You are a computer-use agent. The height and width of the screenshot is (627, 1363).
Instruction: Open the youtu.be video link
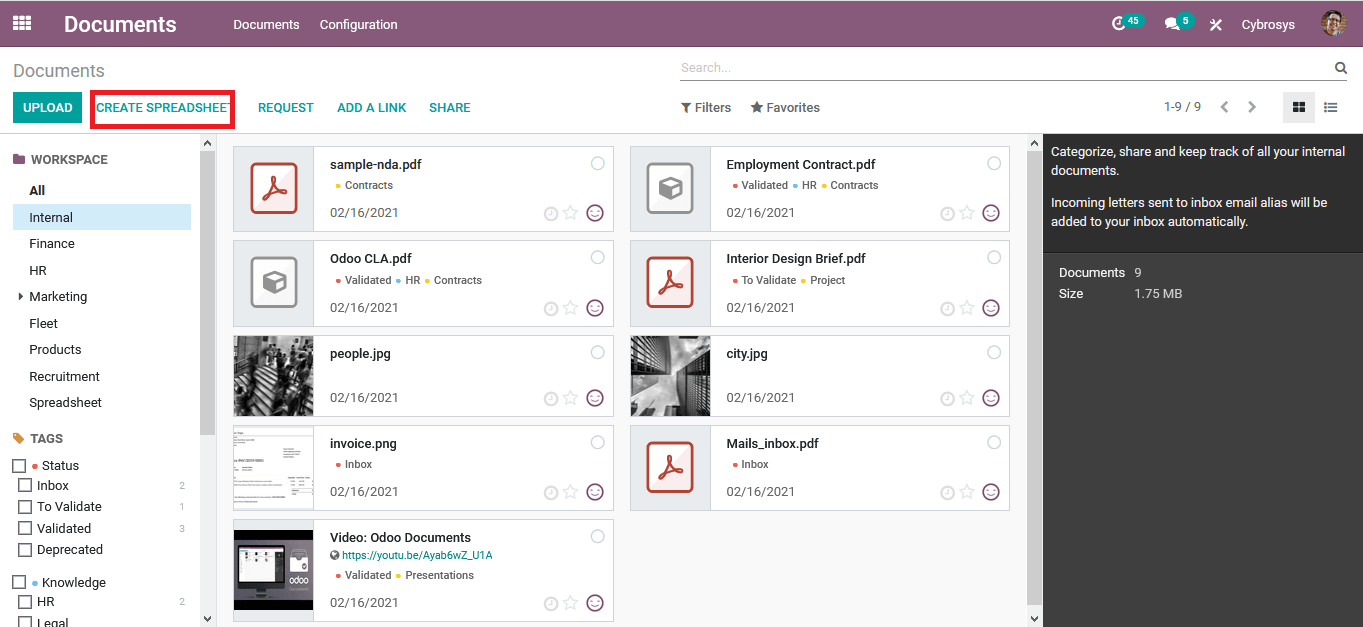tap(417, 555)
